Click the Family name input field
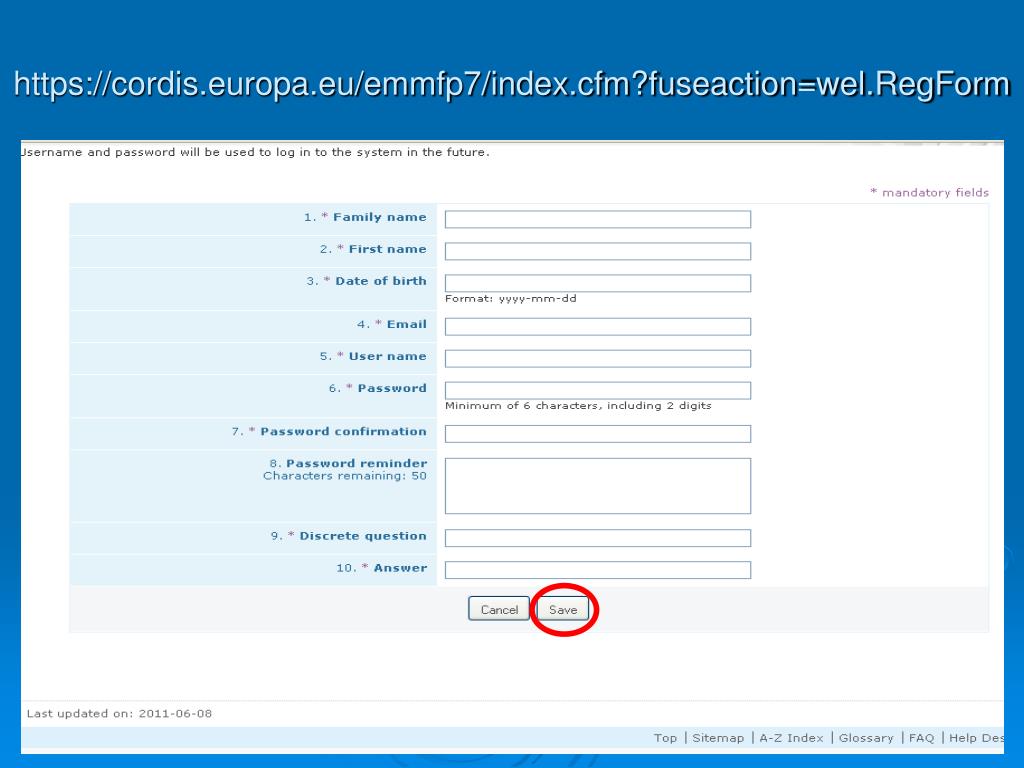This screenshot has height=768, width=1024. (598, 219)
